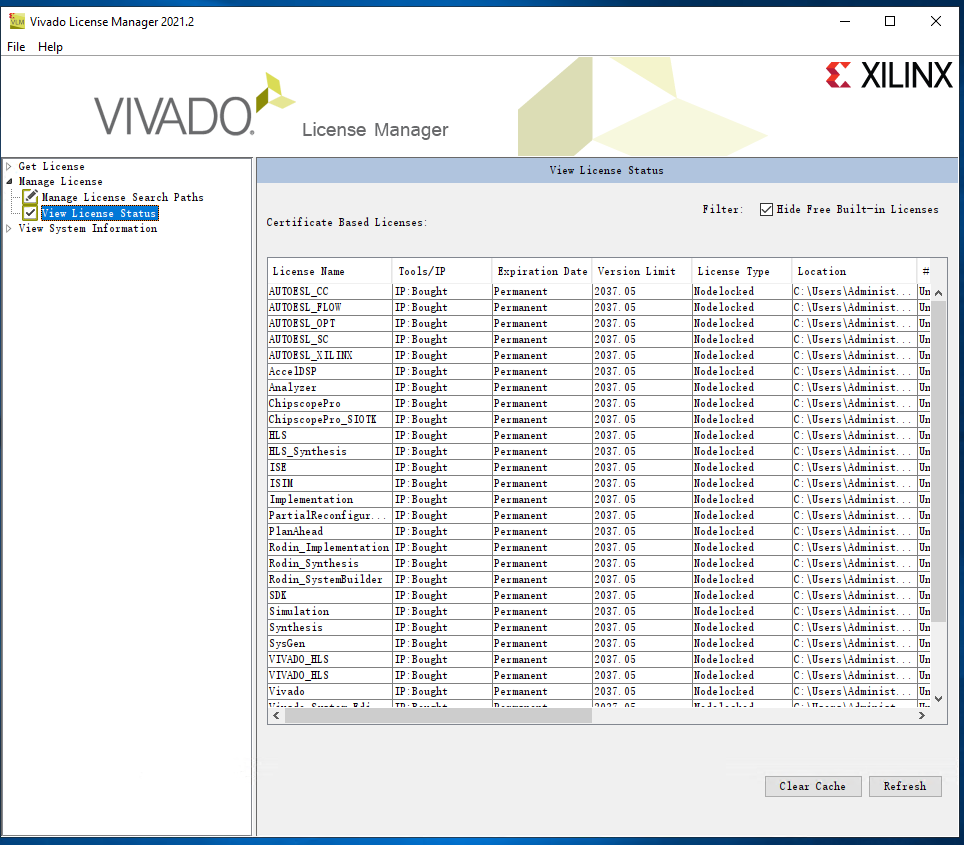The image size is (964, 845).
Task: Select the ISE license row
Action: coord(599,467)
